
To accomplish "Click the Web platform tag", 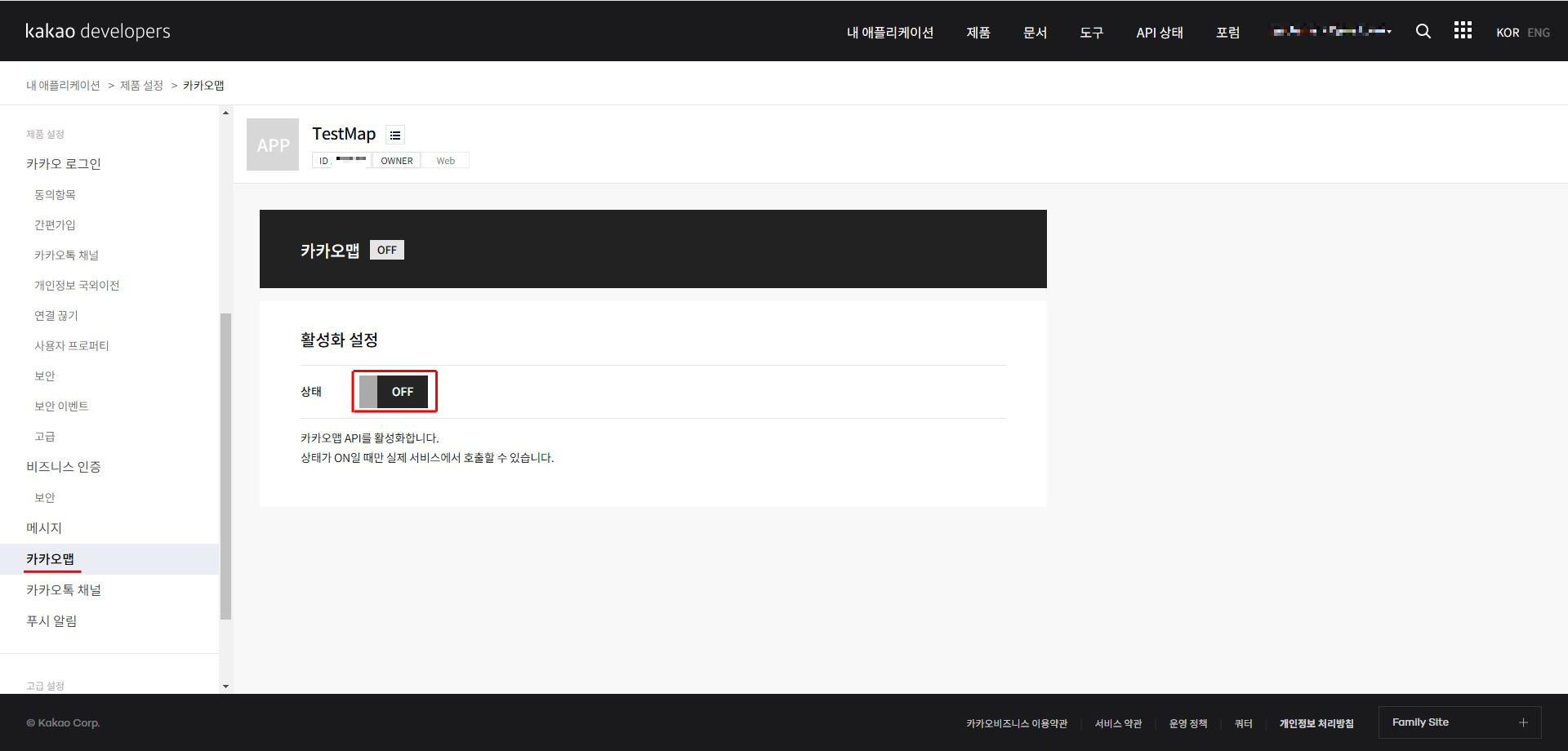I will coord(445,161).
